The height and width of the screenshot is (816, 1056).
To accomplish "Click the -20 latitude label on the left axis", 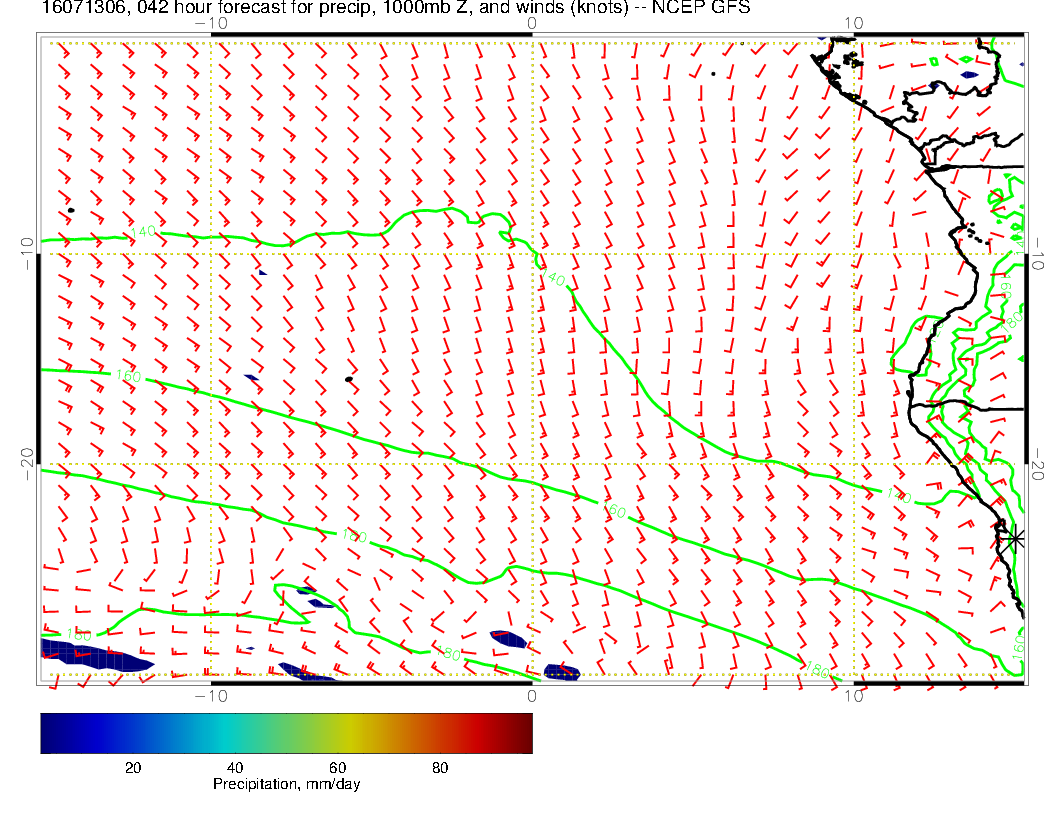I will pyautogui.click(x=26, y=463).
